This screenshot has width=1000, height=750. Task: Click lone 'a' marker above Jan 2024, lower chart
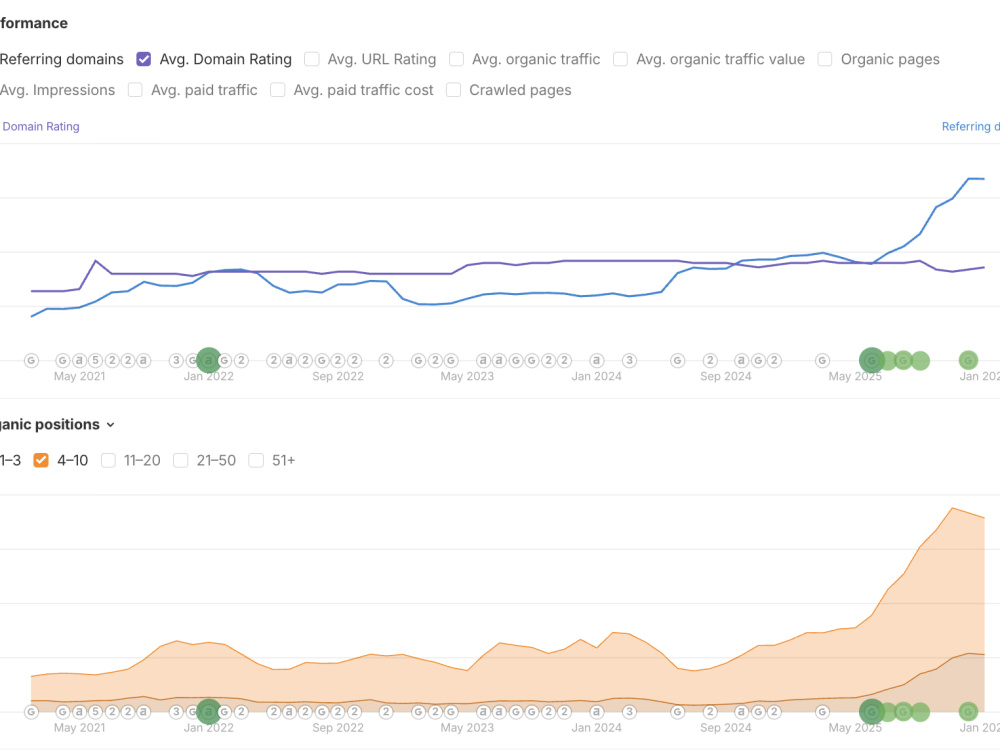click(596, 712)
